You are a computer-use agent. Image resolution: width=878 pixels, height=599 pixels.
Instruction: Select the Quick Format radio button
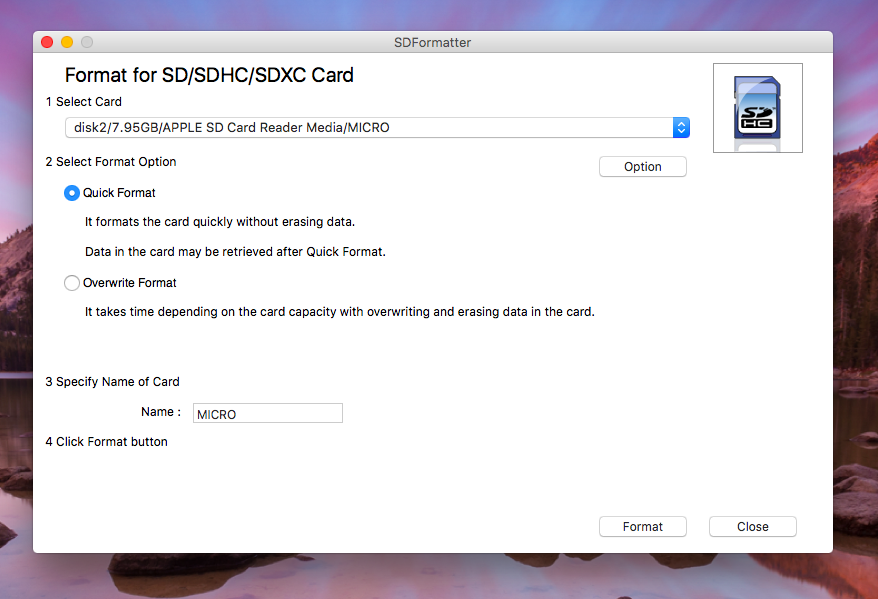(x=72, y=193)
